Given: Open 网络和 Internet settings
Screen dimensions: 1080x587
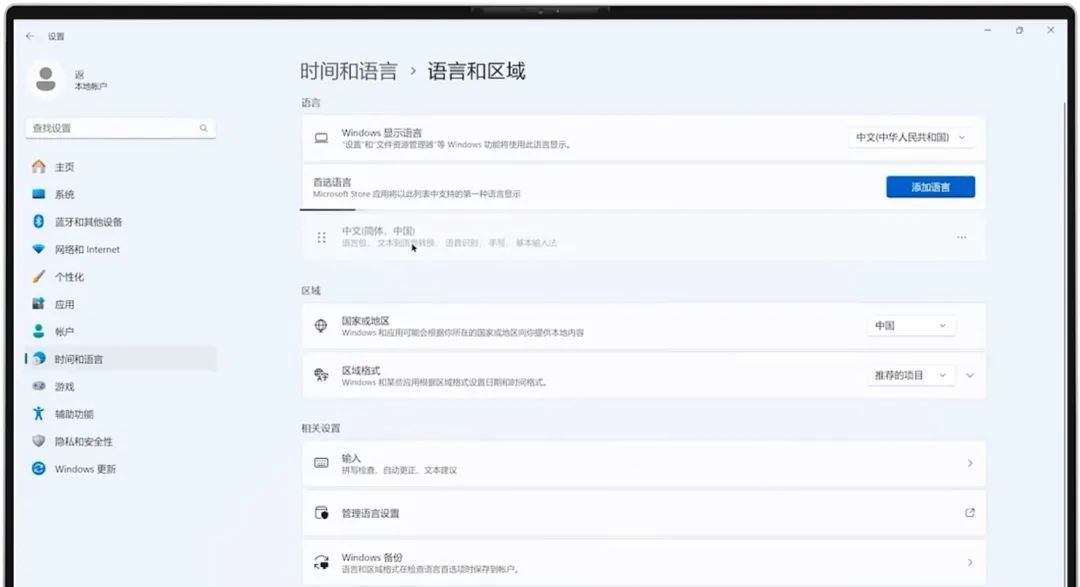Looking at the screenshot, I should (x=121, y=249).
